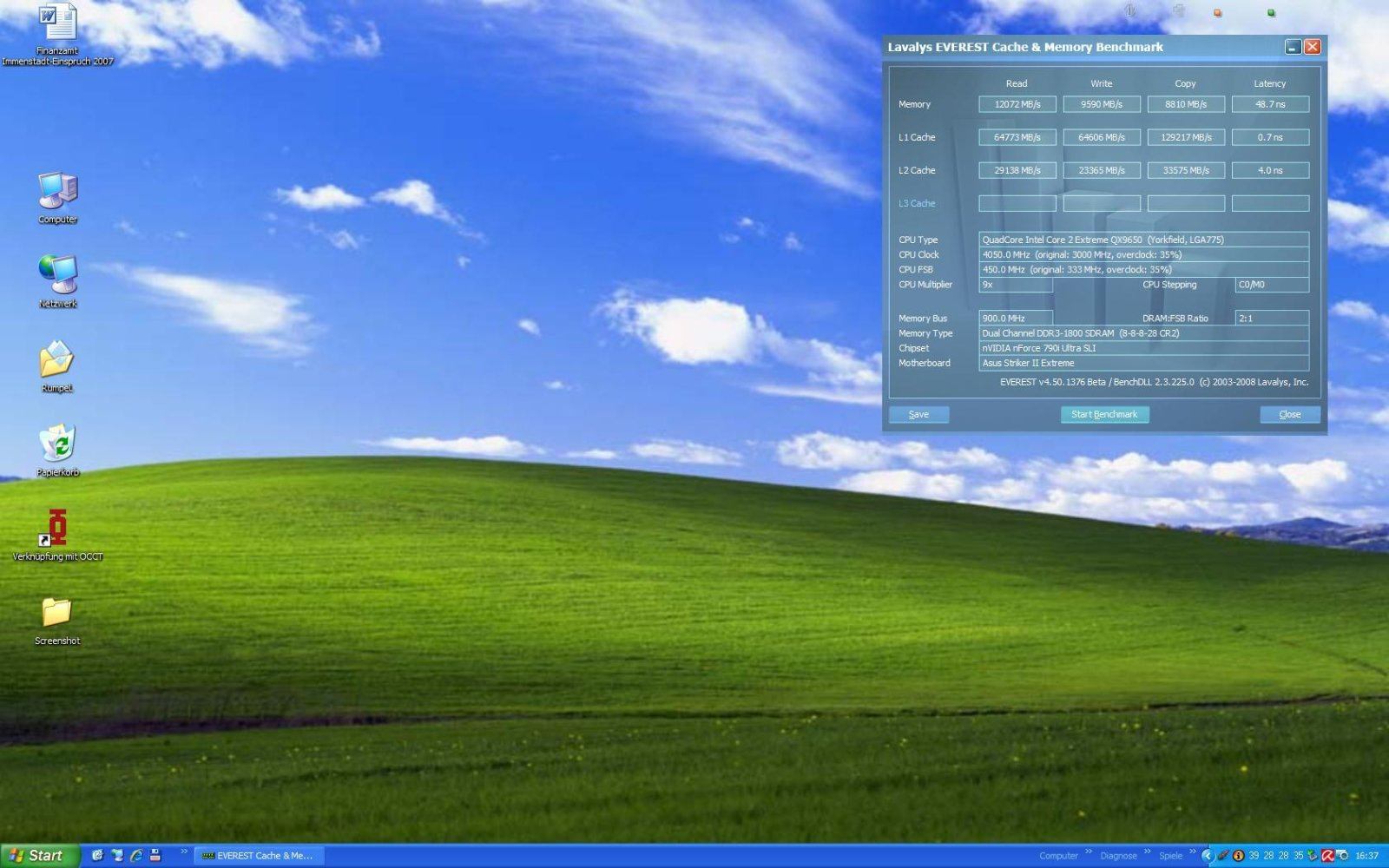1389x868 pixels.
Task: Expand the quick launch overflow chevron
Action: pyautogui.click(x=184, y=852)
